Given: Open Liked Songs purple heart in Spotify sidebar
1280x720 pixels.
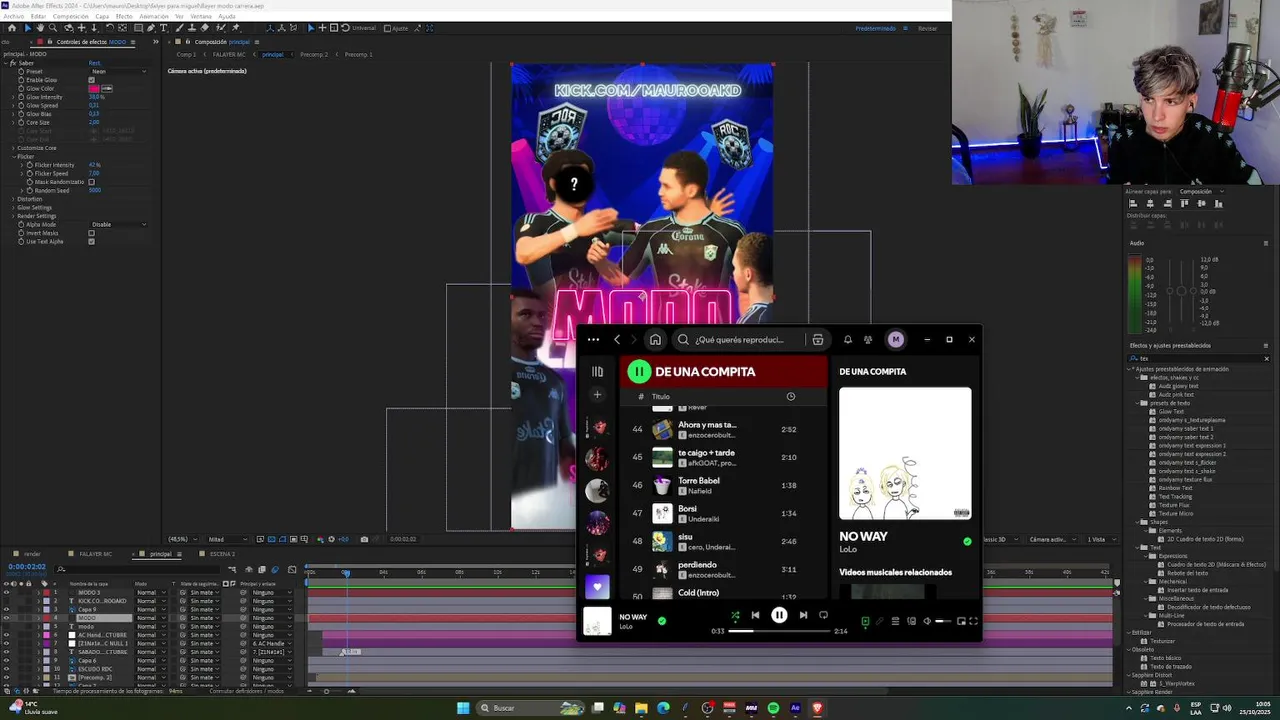Looking at the screenshot, I should tap(597, 586).
